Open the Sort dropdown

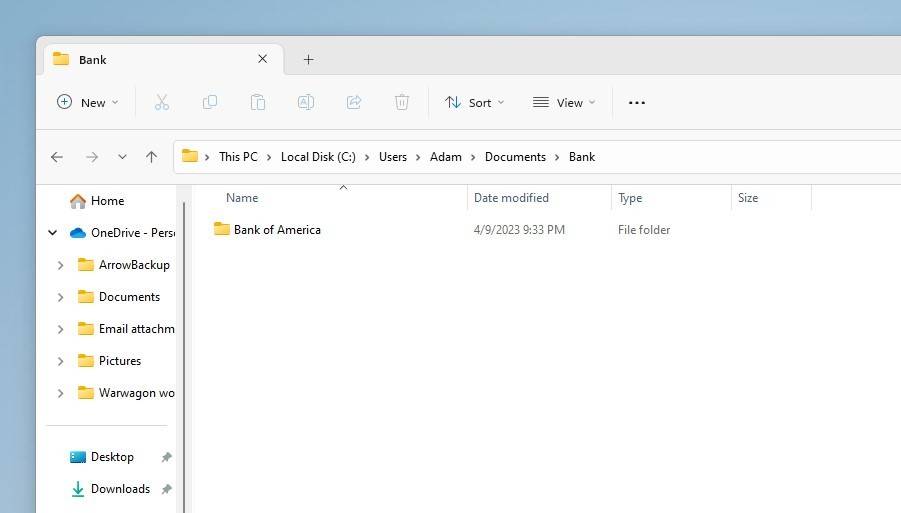(475, 103)
